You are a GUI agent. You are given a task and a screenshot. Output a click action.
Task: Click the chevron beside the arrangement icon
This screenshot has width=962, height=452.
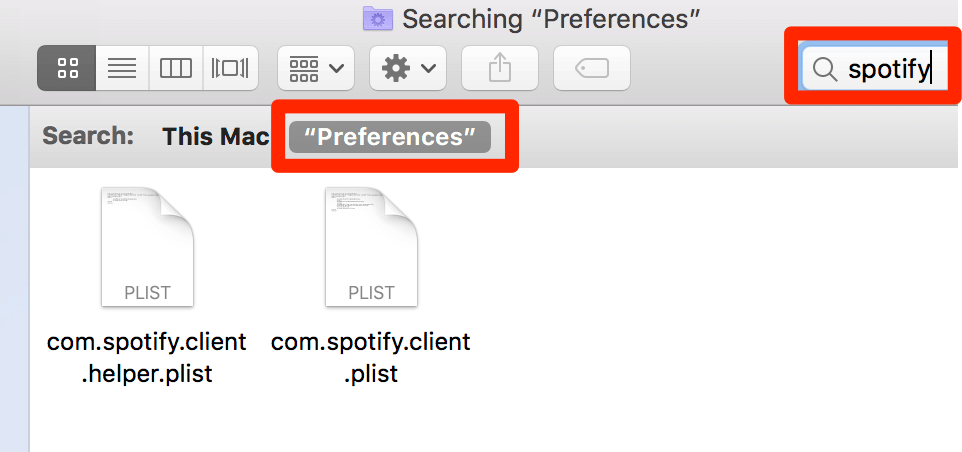336,68
